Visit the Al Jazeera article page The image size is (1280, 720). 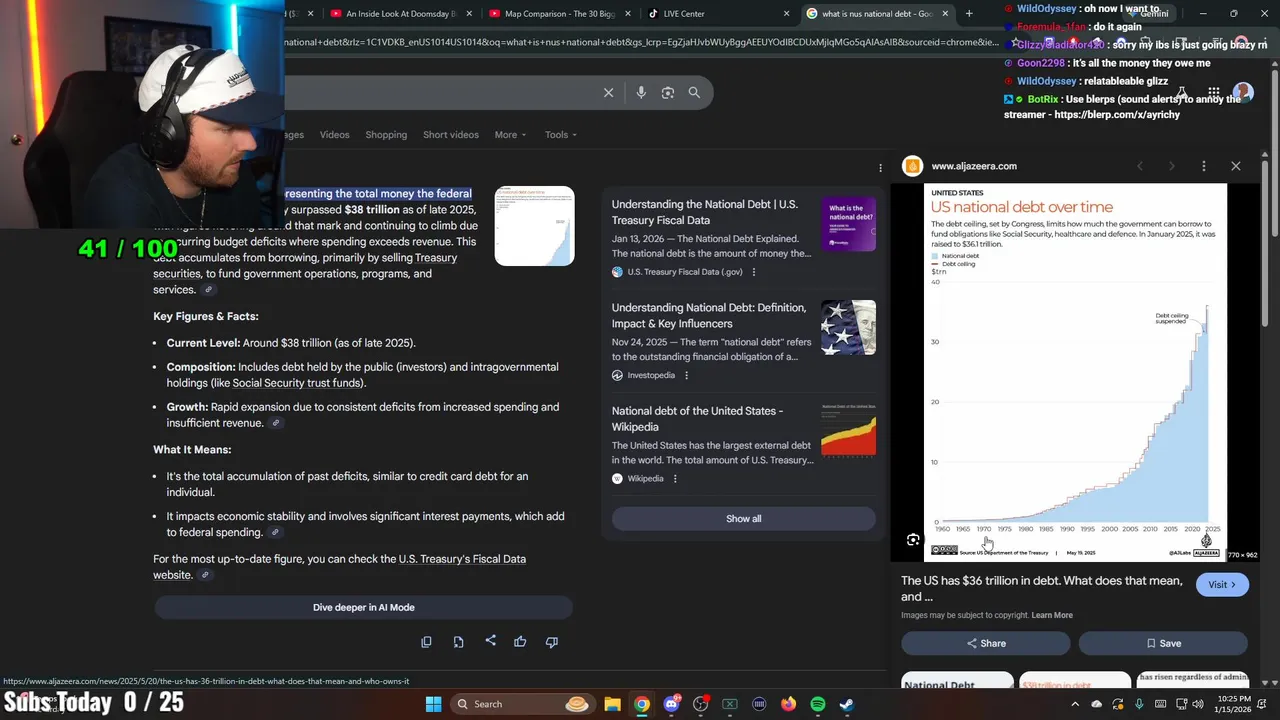[1222, 585]
